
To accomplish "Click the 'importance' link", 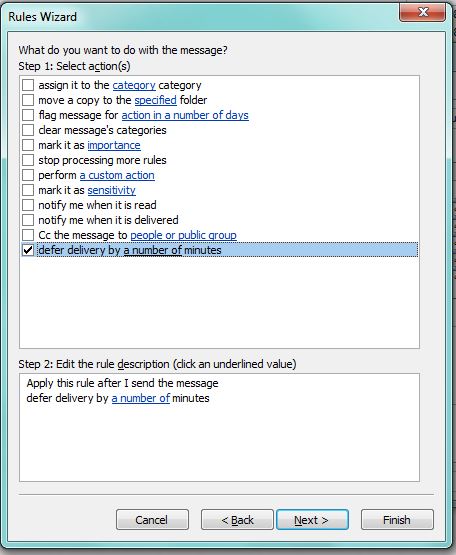I will click(114, 145).
